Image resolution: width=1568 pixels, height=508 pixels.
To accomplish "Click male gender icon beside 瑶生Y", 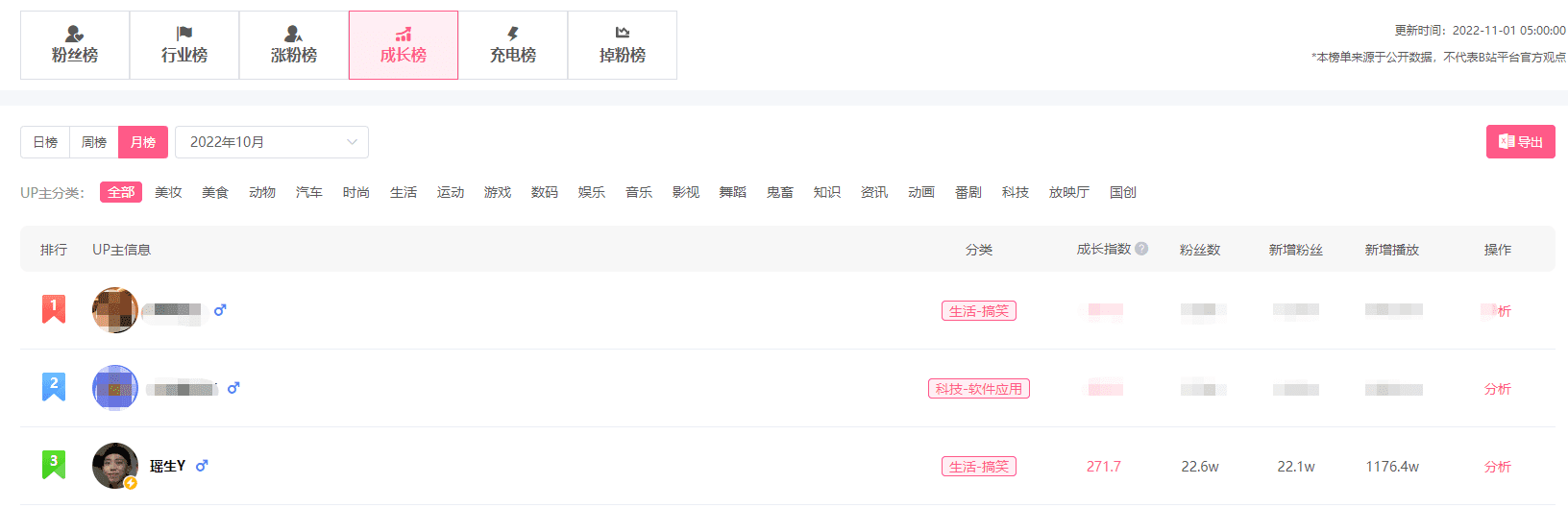I will [x=202, y=466].
